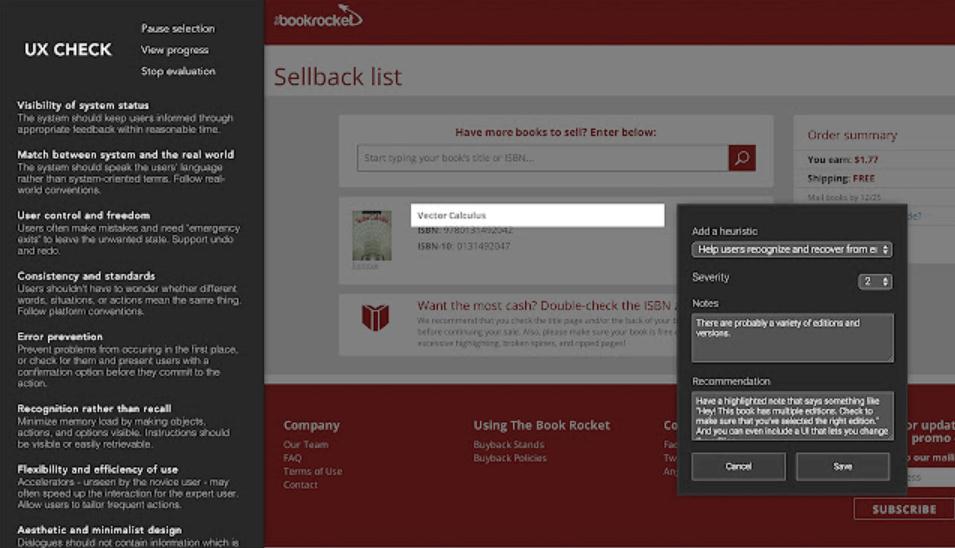Open the FAQ footer link
This screenshot has width=955, height=548.
[292, 458]
